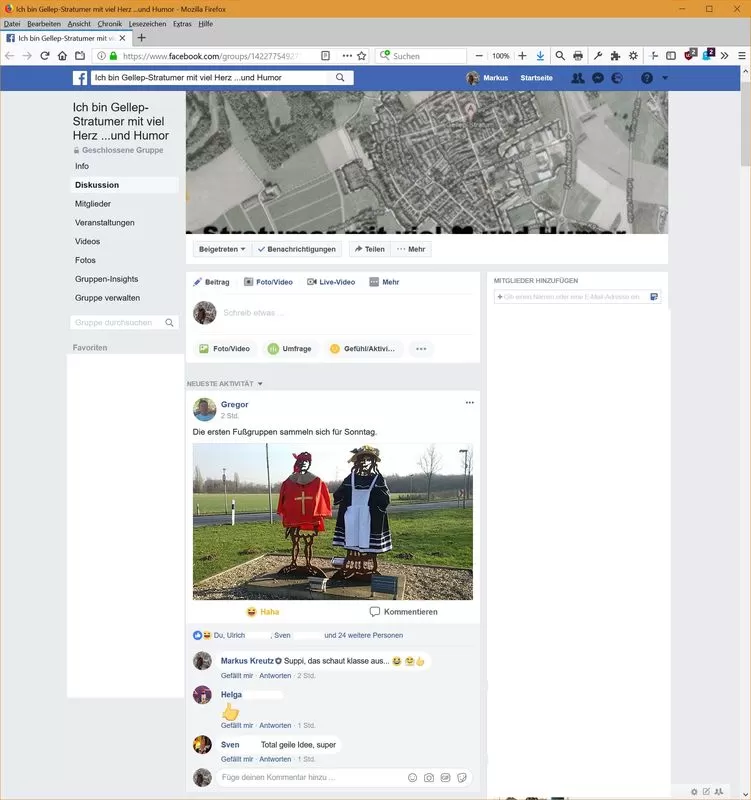
Task: Like Helga's comment with Gefällt mir
Action: [x=236, y=725]
